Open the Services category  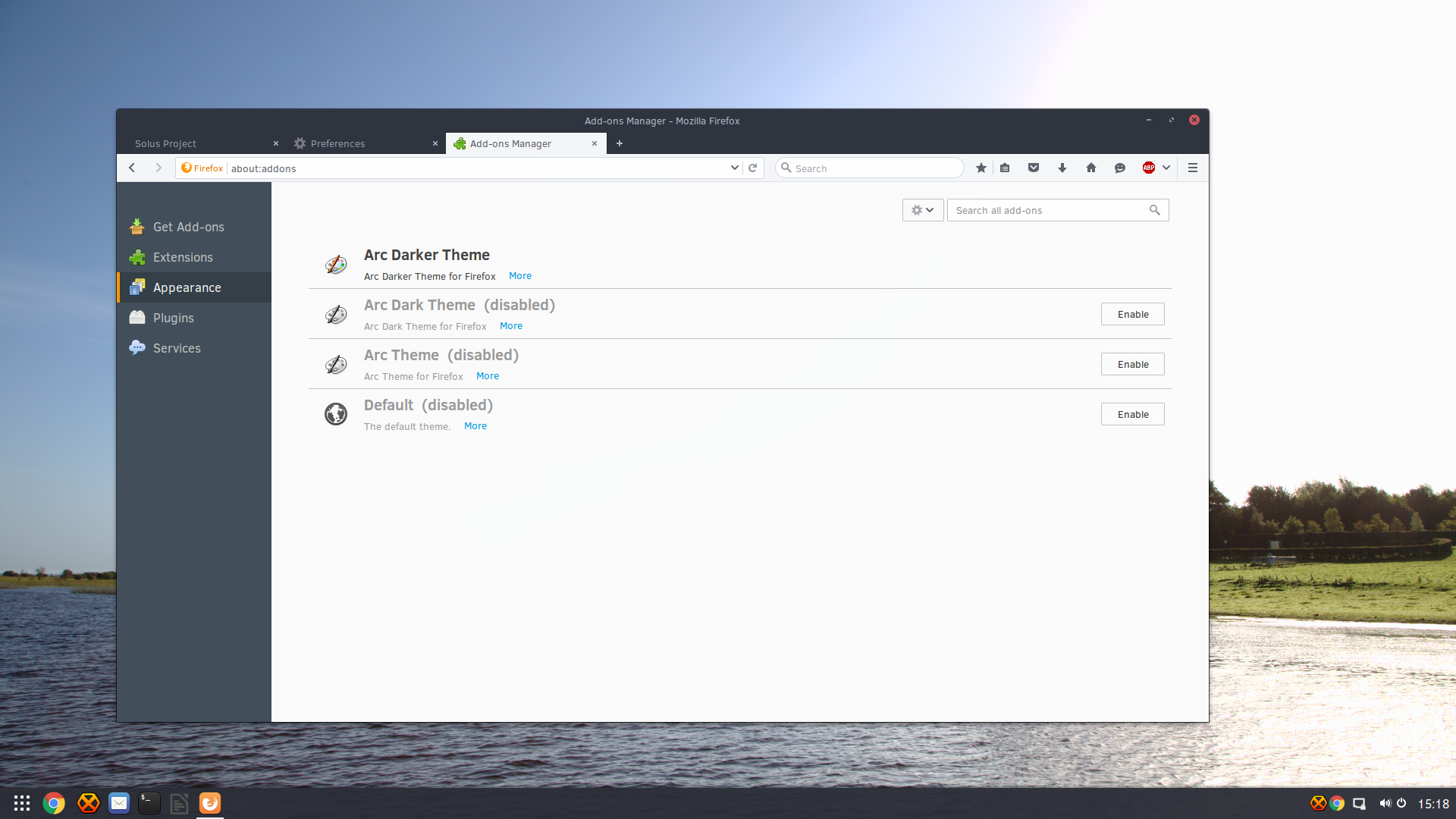pos(194,348)
